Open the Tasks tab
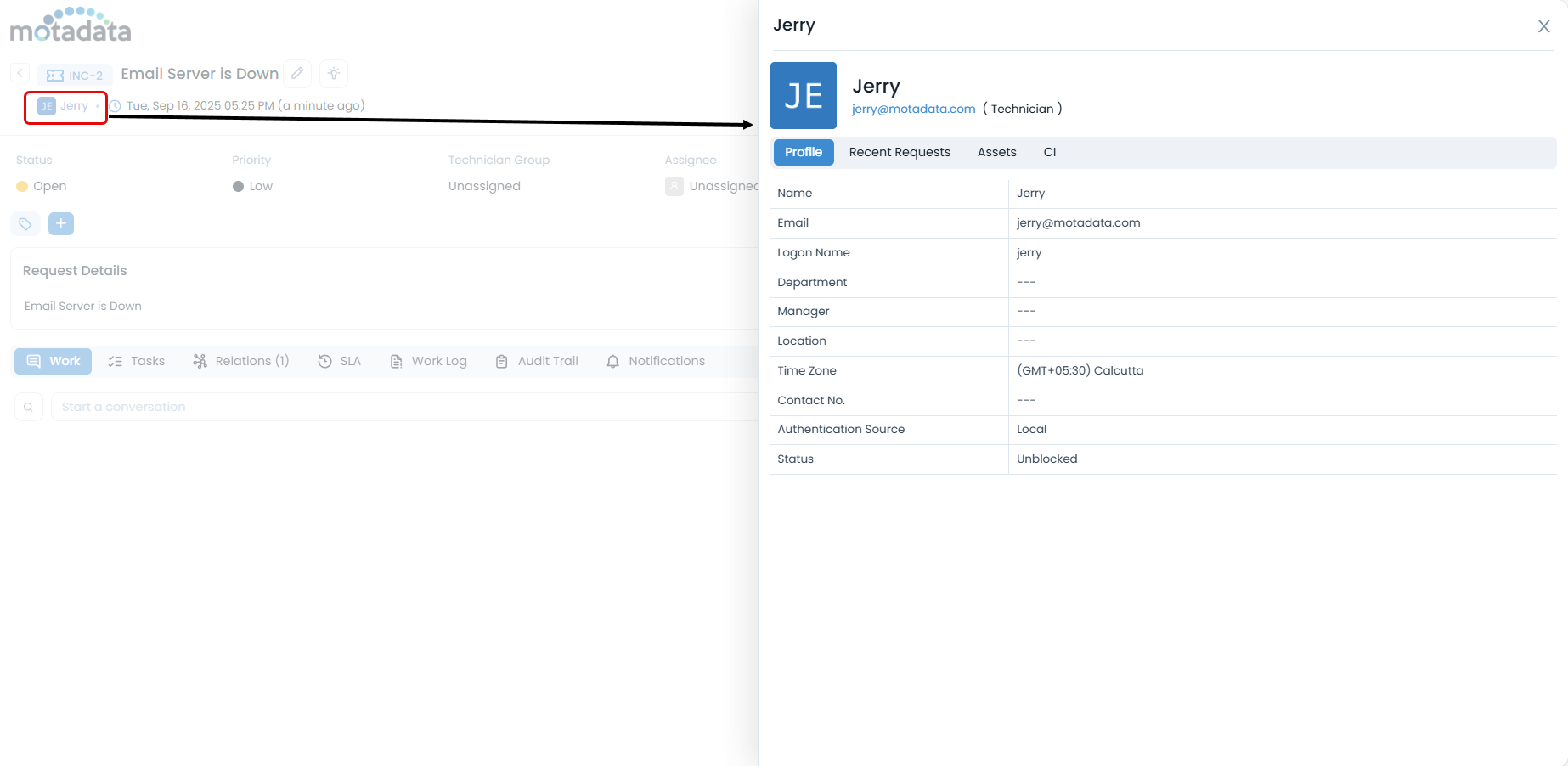The image size is (1568, 766). coord(137,362)
